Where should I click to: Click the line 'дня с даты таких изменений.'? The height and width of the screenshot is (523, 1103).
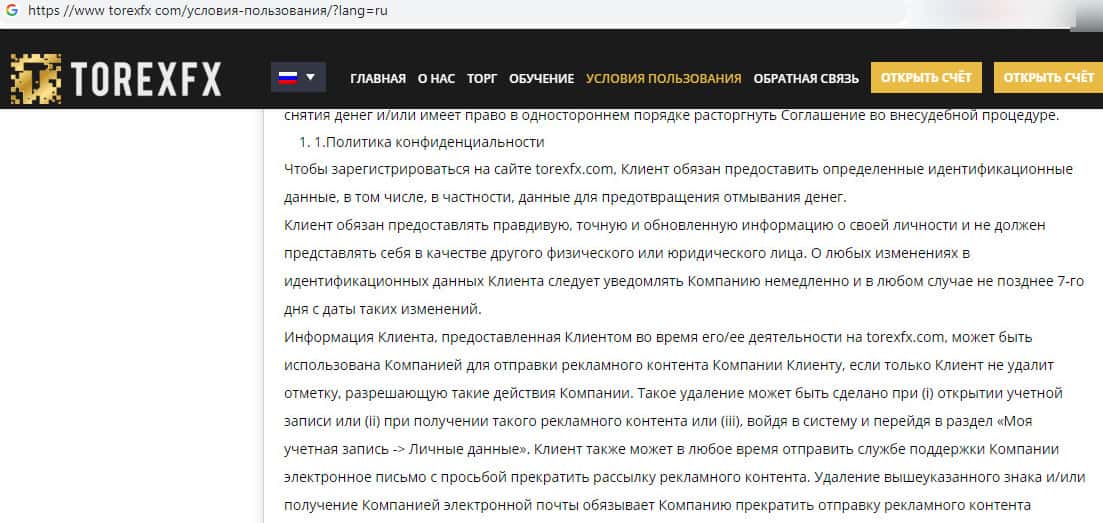(383, 308)
